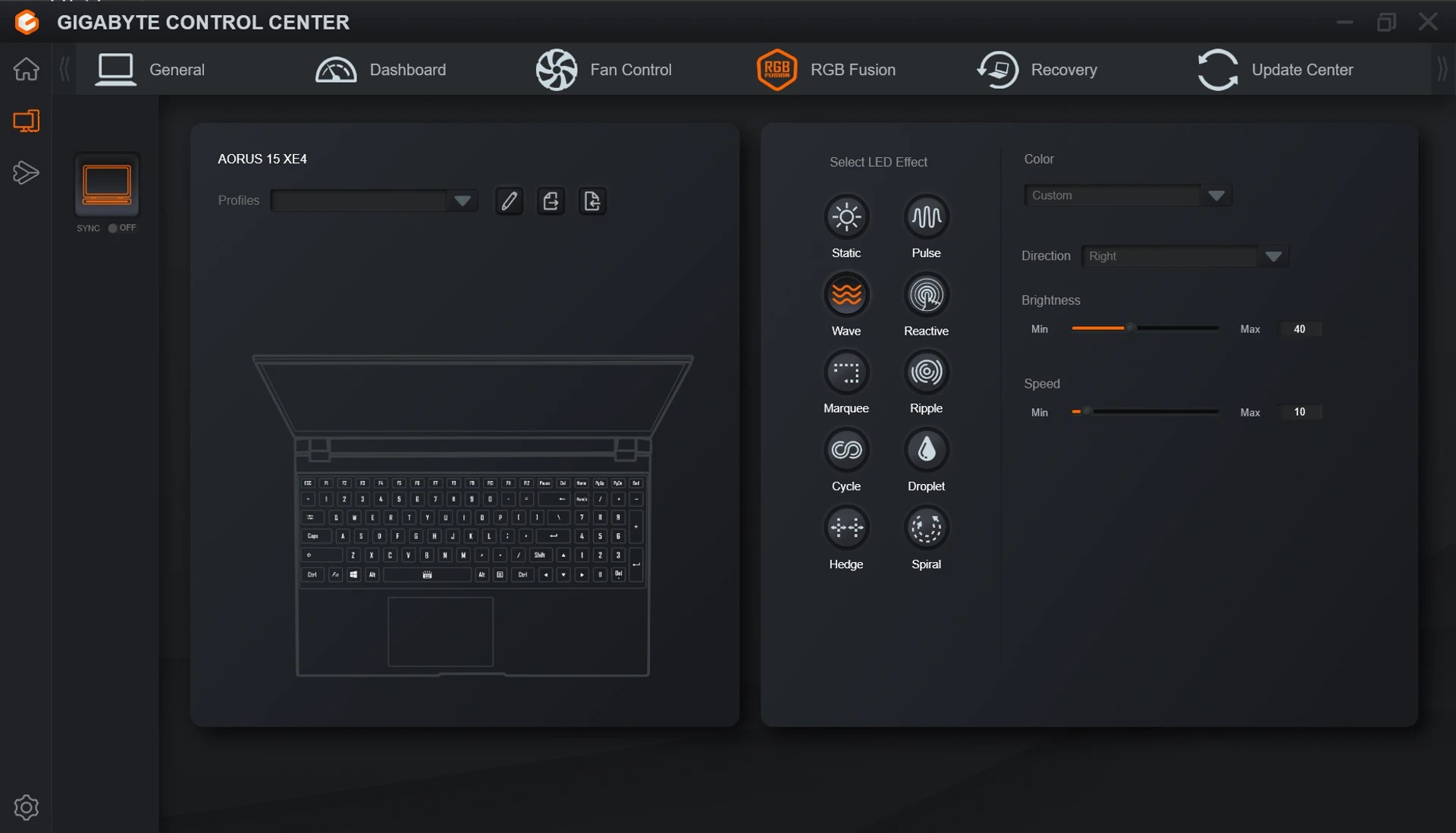
Task: Open the Profiles selection dropdown
Action: pyautogui.click(x=463, y=200)
